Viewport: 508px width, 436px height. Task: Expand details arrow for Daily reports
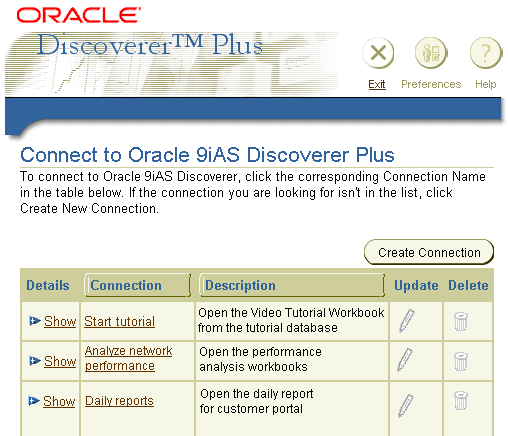(34, 400)
